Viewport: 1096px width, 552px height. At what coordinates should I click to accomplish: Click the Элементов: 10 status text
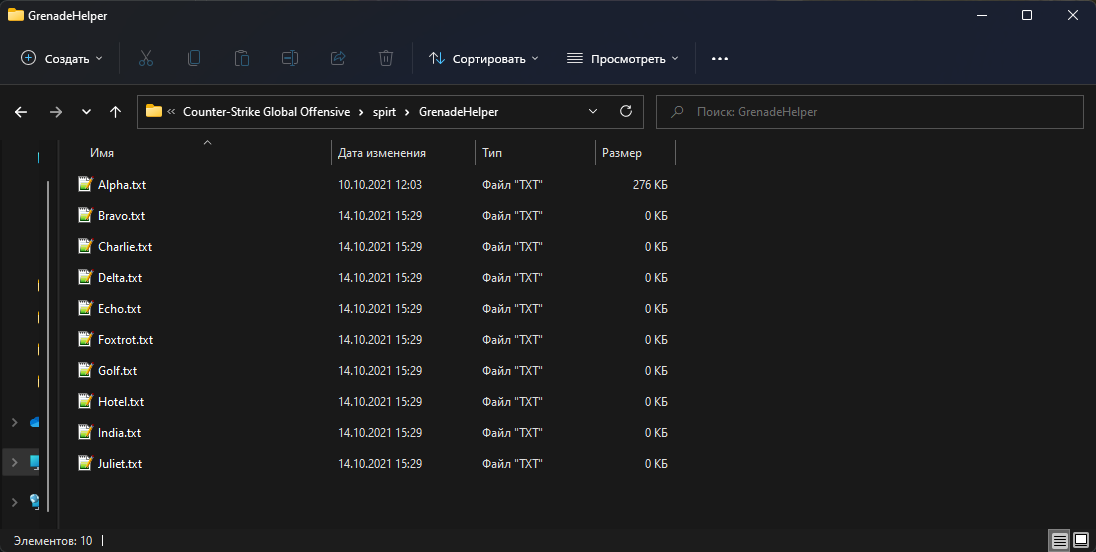[53, 541]
